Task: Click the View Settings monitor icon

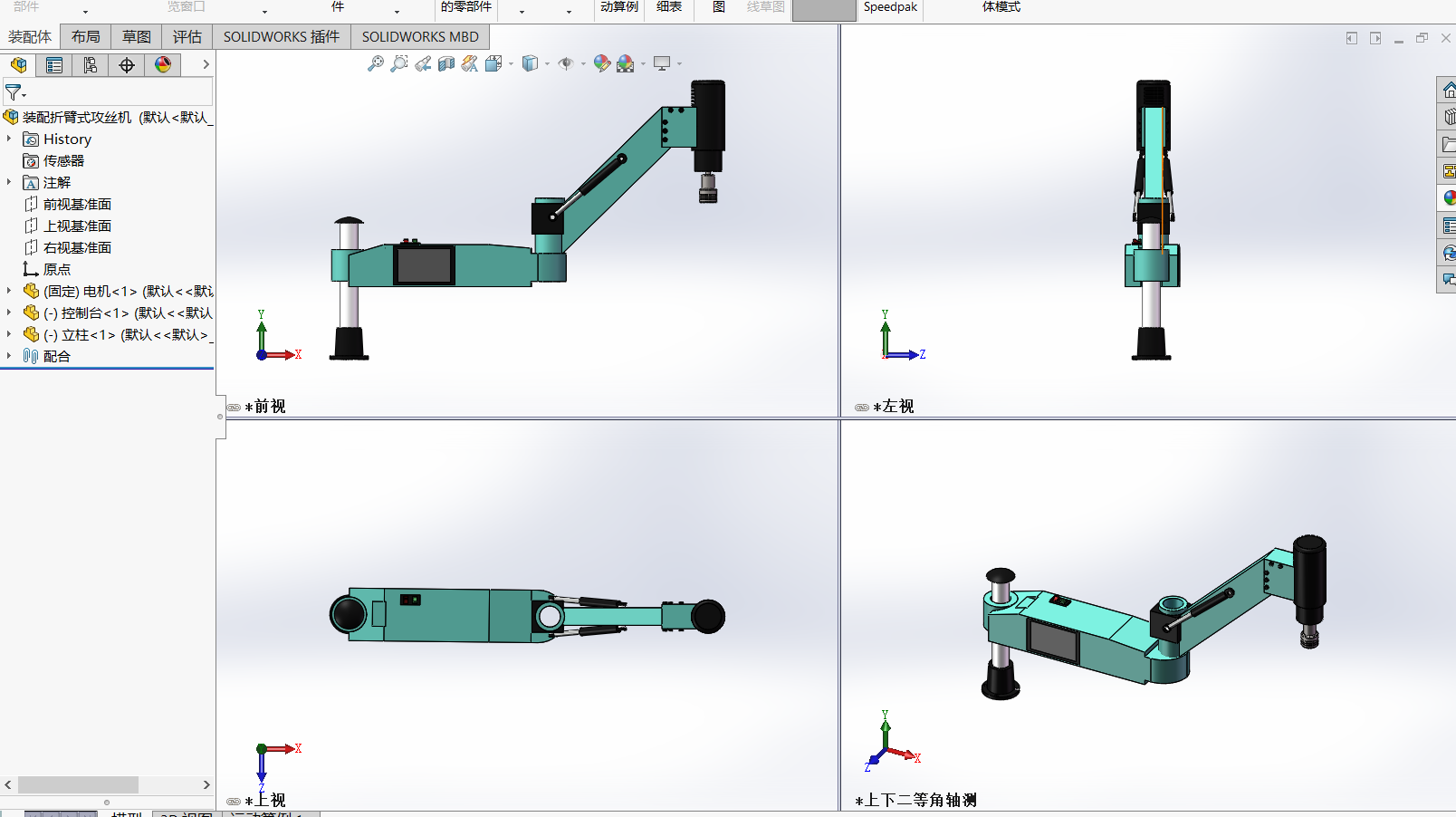Action: [x=662, y=63]
